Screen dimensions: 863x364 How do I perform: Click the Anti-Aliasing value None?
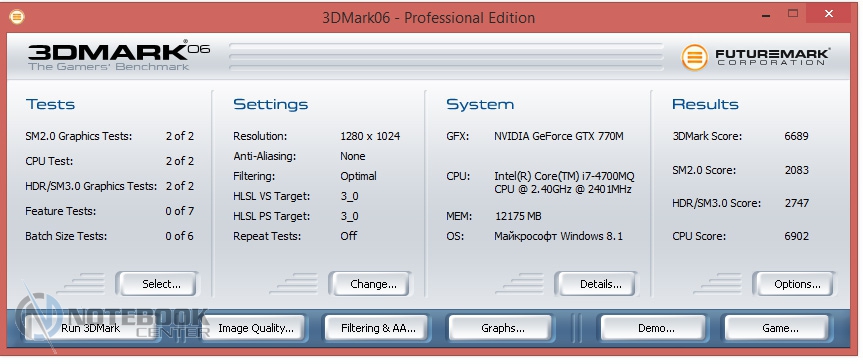(353, 156)
